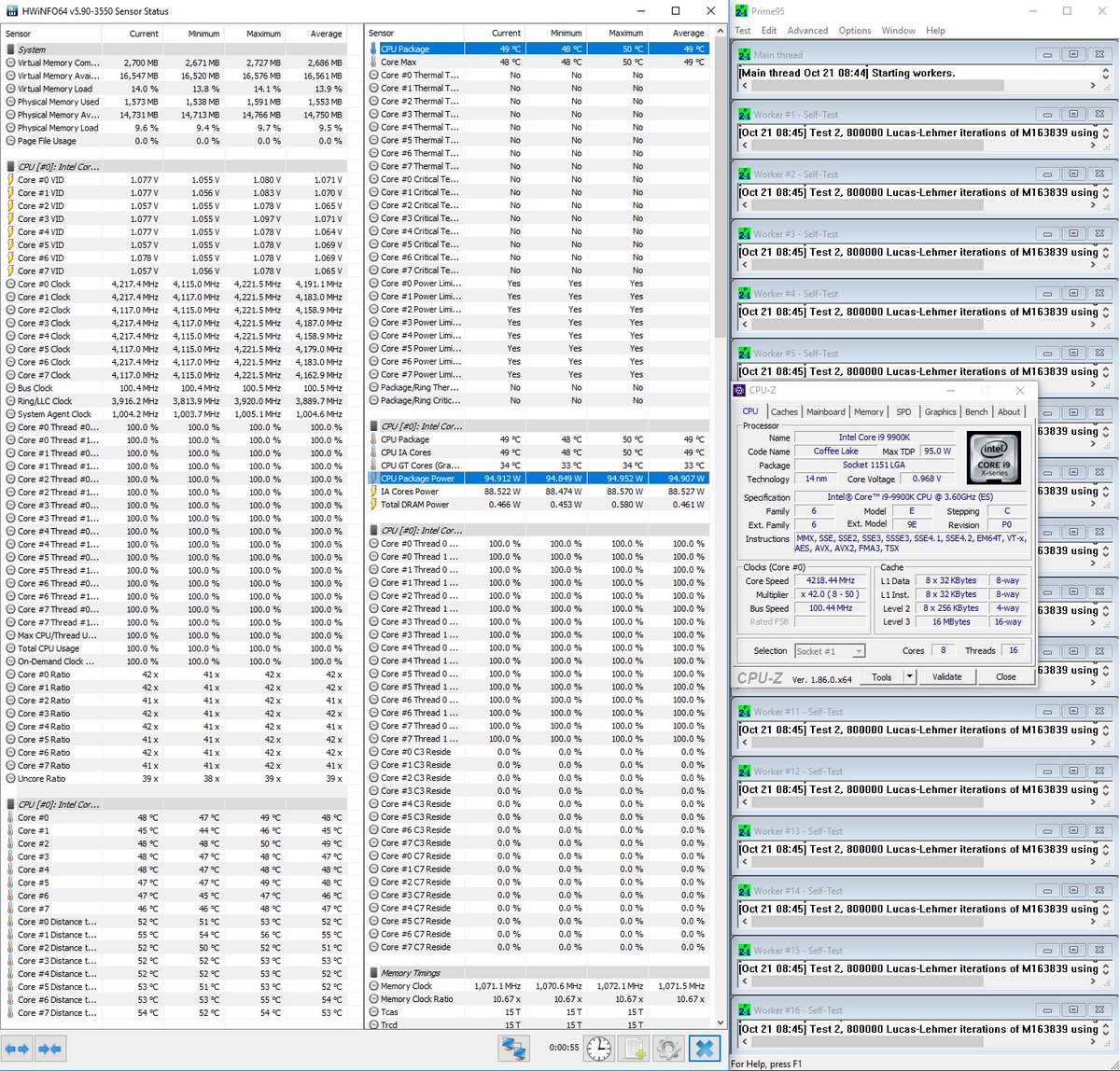1120x1071 pixels.
Task: Open HWiNFO sensor settings via gear icon
Action: click(668, 1048)
